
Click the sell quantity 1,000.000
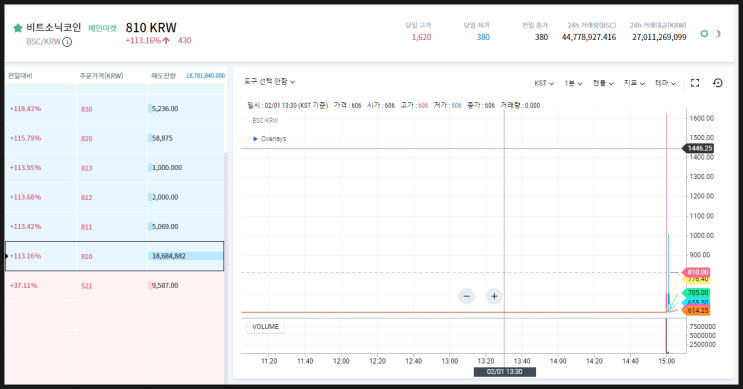pos(167,167)
